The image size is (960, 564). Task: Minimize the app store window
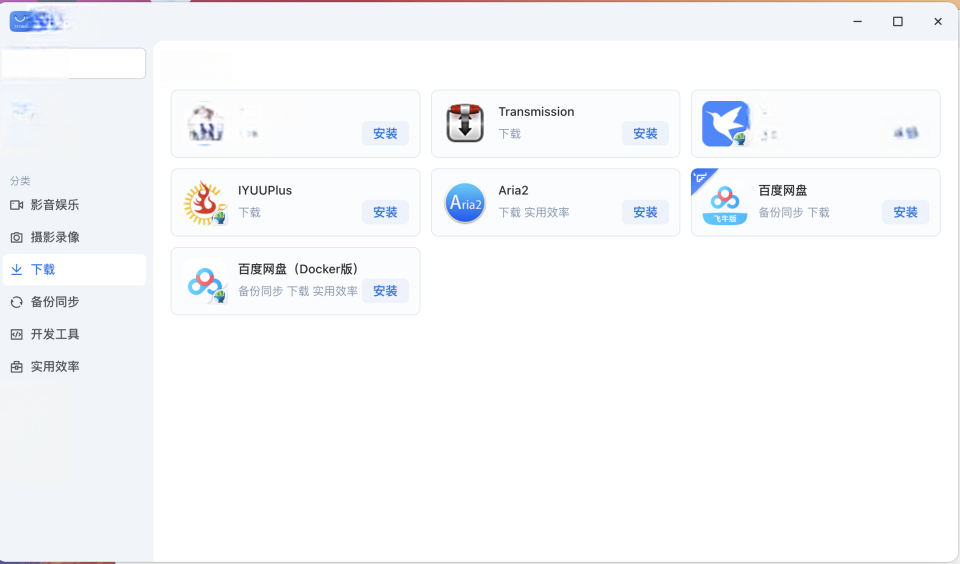point(858,21)
